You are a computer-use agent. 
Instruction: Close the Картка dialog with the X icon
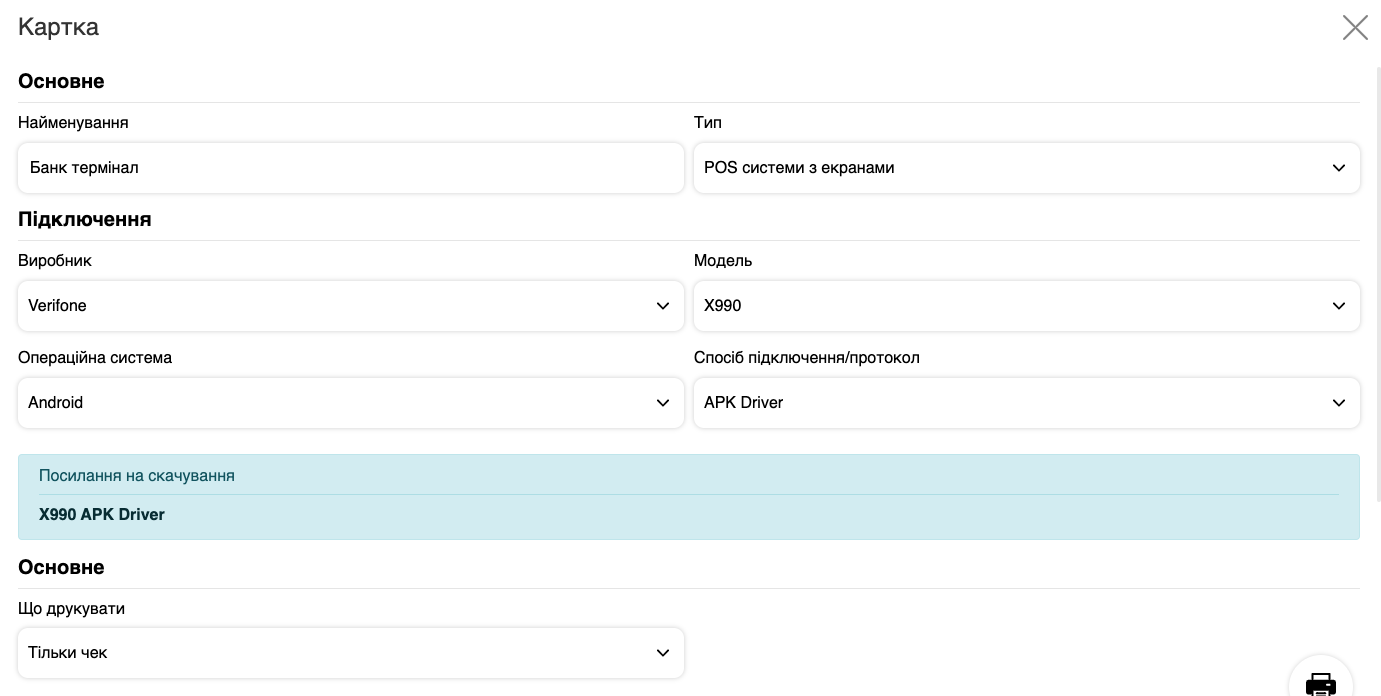tap(1355, 28)
